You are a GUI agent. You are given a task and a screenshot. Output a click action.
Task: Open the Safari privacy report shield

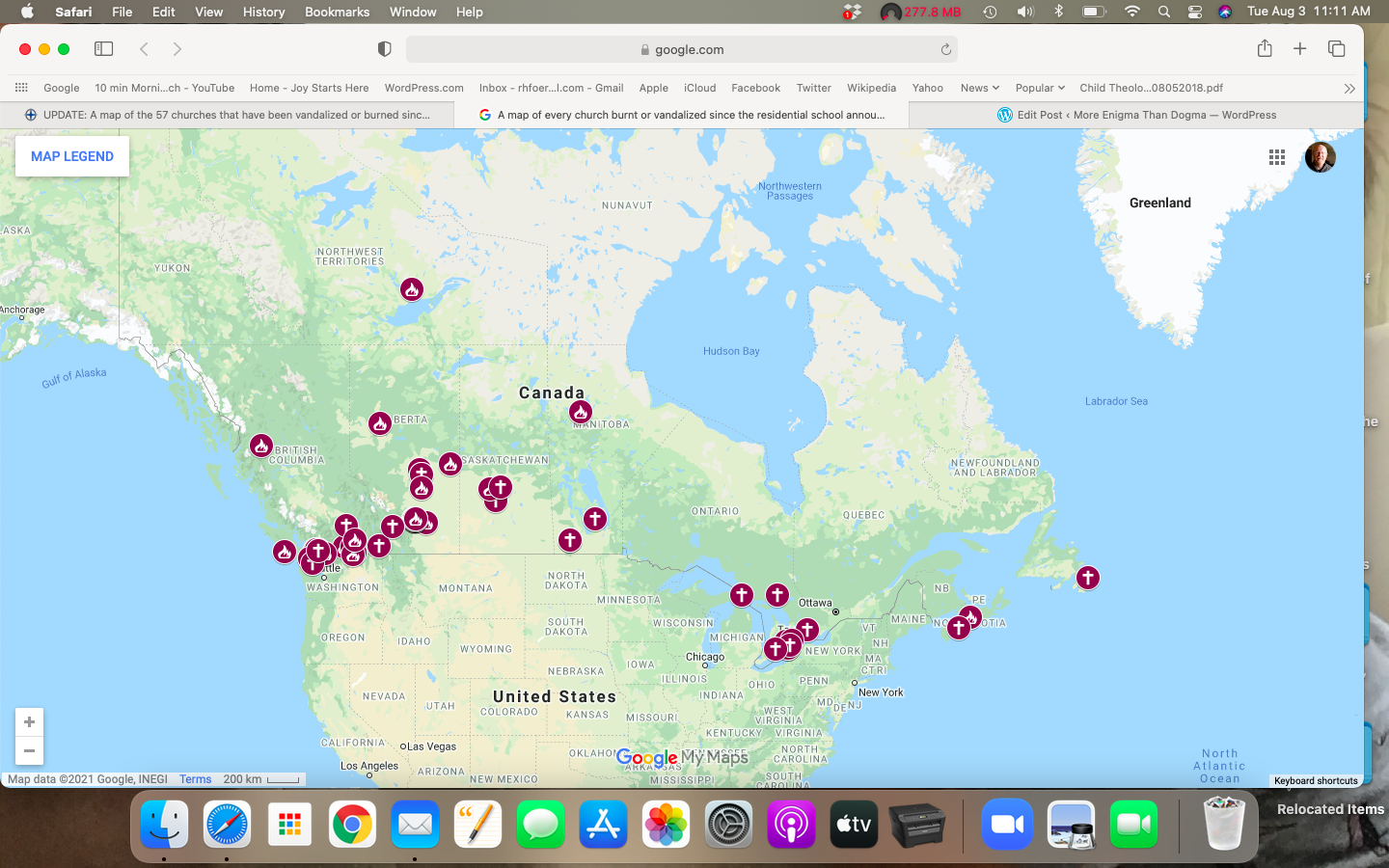[384, 49]
